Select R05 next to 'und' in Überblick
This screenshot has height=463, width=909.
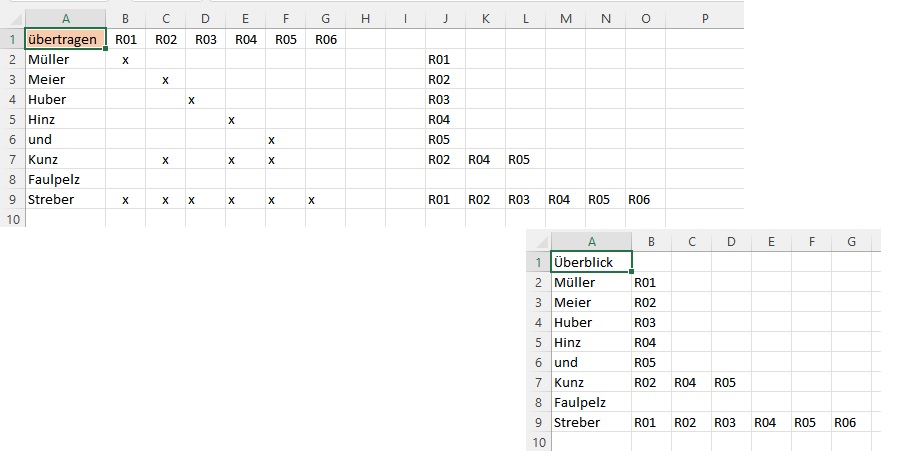(652, 362)
